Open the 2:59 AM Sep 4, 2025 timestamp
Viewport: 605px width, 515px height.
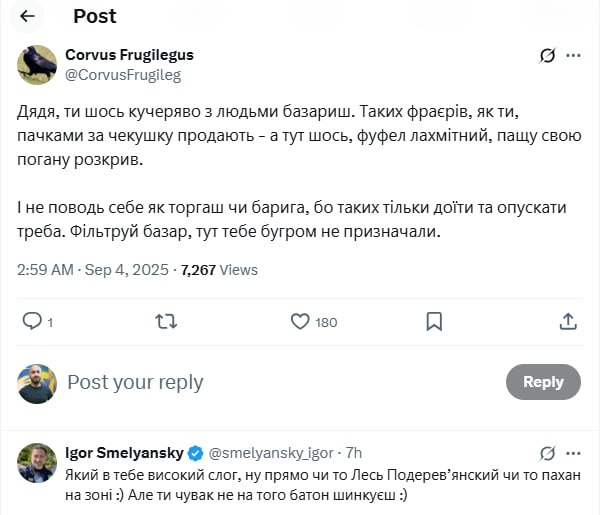click(x=91, y=269)
